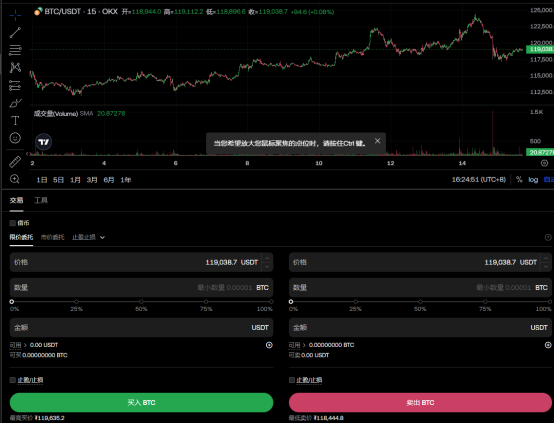Select the chart pattern drawing tool

point(15,67)
